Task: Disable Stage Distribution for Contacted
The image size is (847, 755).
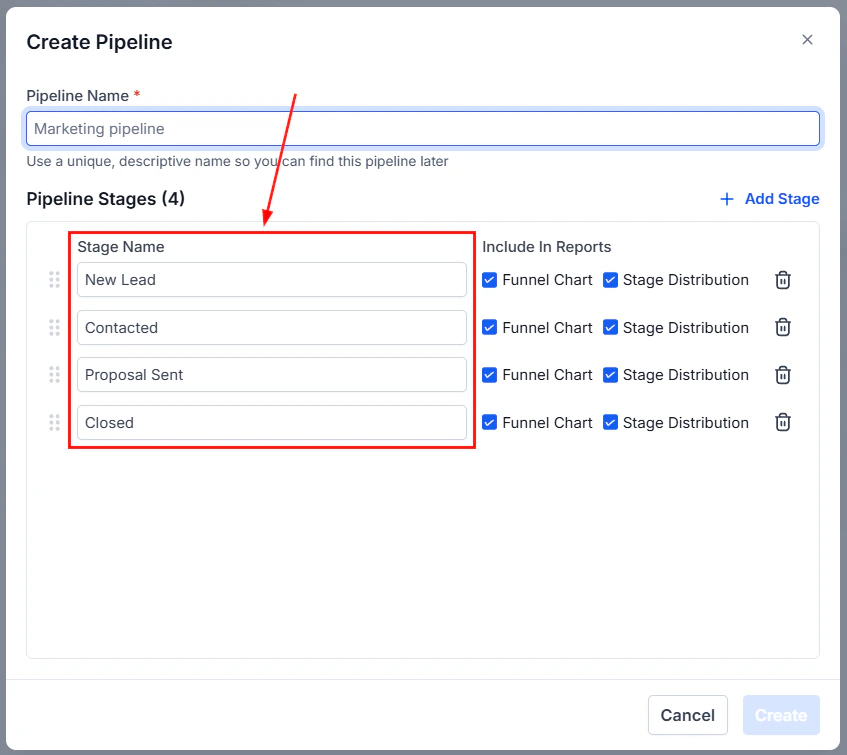Action: pyautogui.click(x=611, y=327)
